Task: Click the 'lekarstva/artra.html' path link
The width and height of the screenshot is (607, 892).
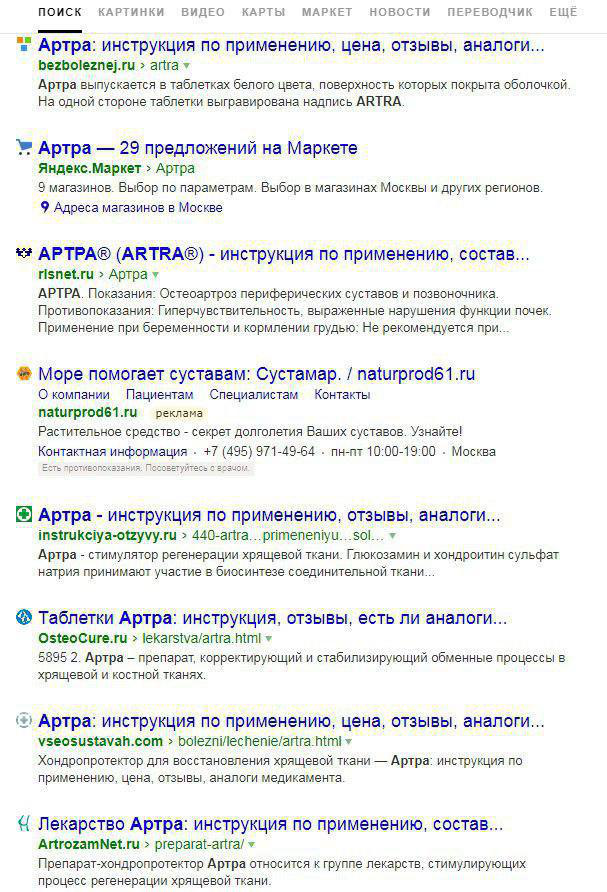Action: (201, 638)
